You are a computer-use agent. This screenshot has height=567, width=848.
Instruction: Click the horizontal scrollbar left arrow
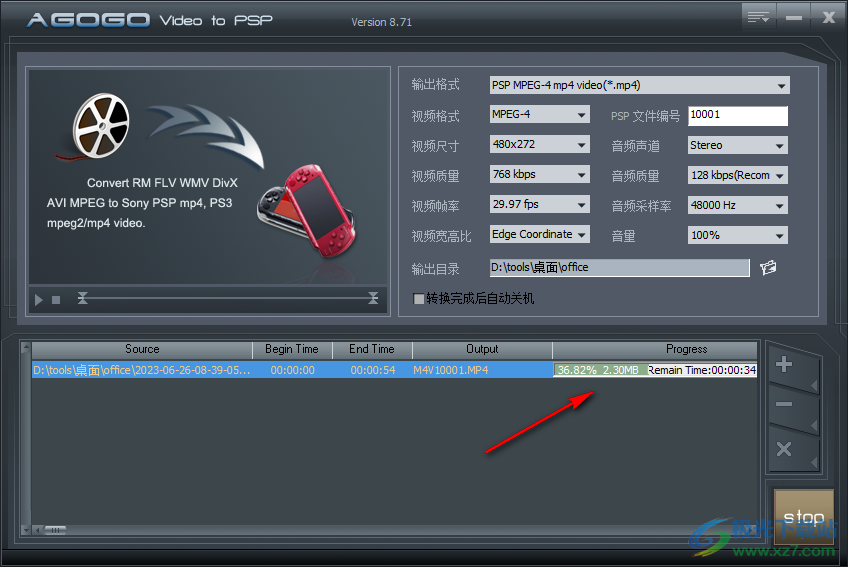coord(37,530)
